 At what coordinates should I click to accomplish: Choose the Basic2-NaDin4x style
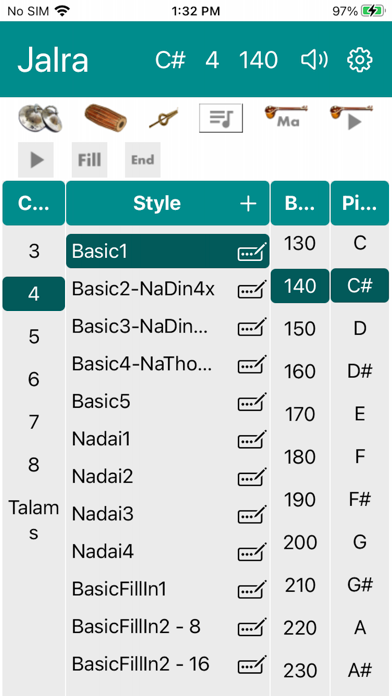[143, 289]
